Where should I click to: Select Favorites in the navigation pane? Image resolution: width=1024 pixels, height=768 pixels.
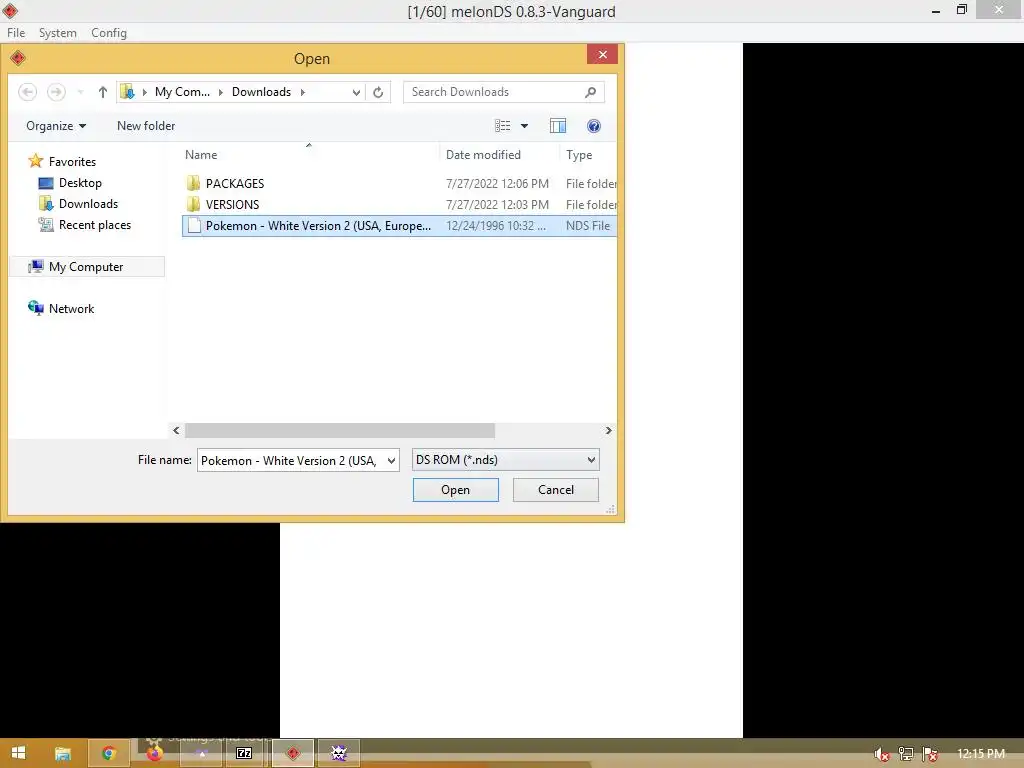(x=62, y=161)
